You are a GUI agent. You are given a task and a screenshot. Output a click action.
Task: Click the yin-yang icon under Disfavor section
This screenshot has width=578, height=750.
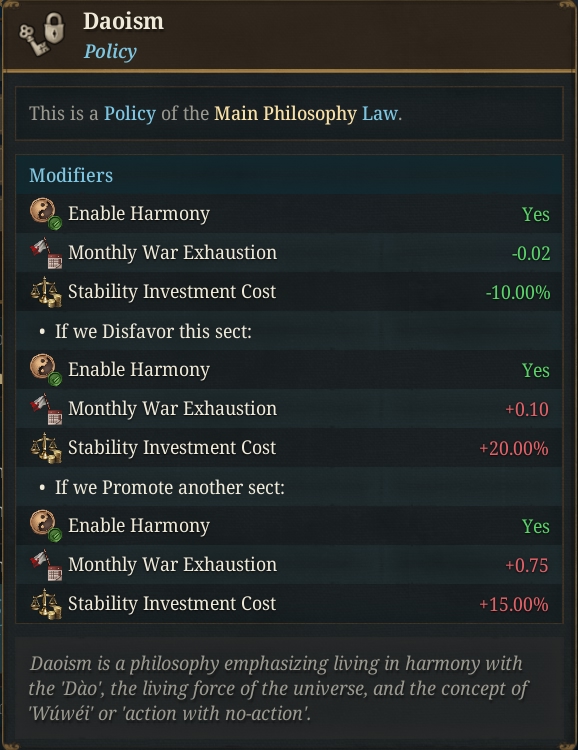(46, 369)
